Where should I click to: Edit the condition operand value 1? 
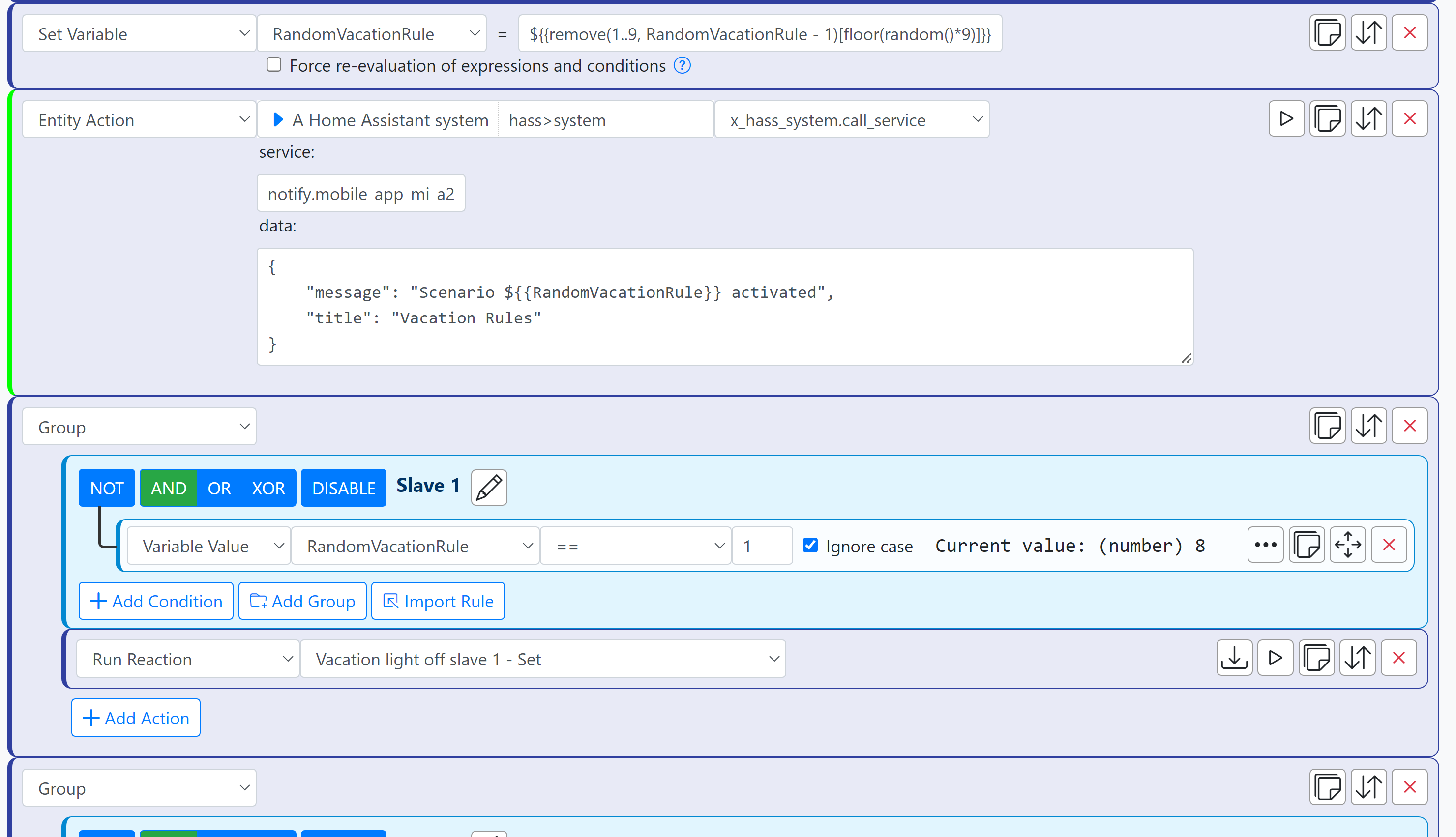click(x=762, y=546)
